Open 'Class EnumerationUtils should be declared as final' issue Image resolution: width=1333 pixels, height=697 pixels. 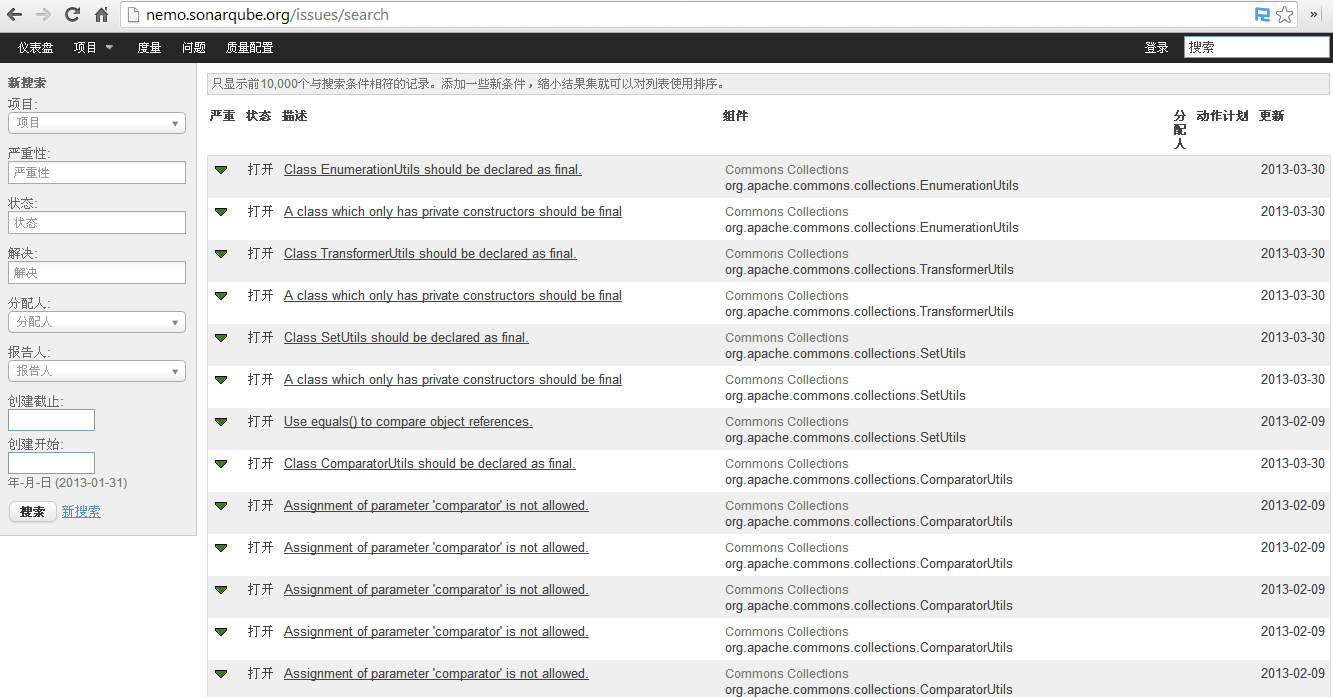click(x=433, y=170)
